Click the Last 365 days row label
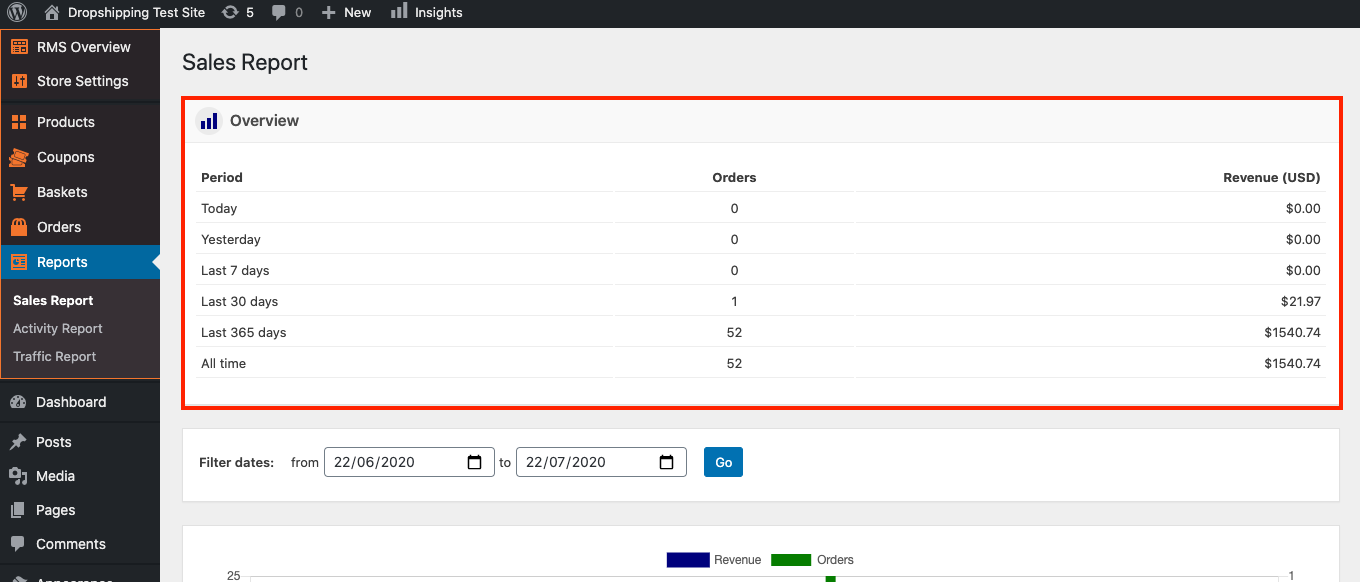1360x582 pixels. click(x=244, y=332)
